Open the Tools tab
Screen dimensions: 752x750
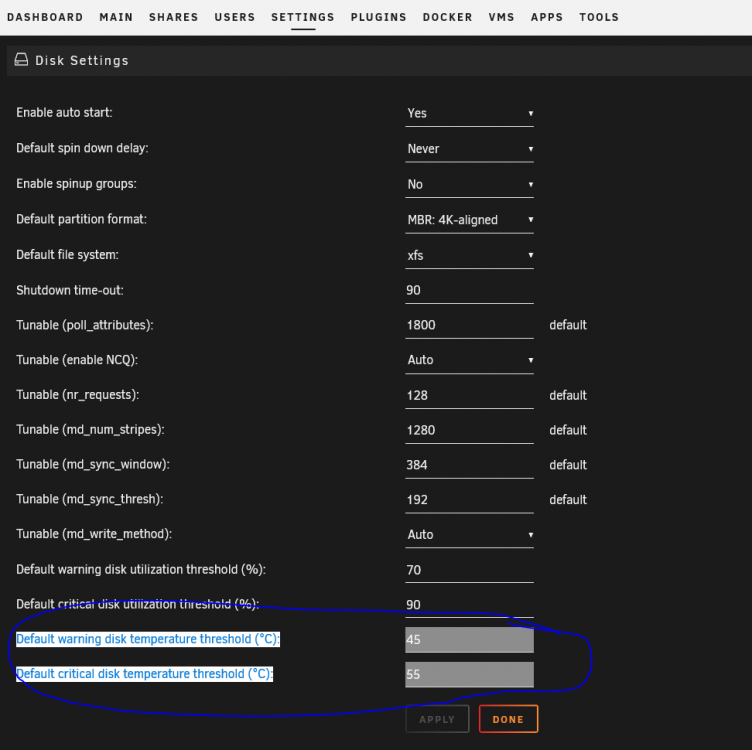click(x=599, y=17)
